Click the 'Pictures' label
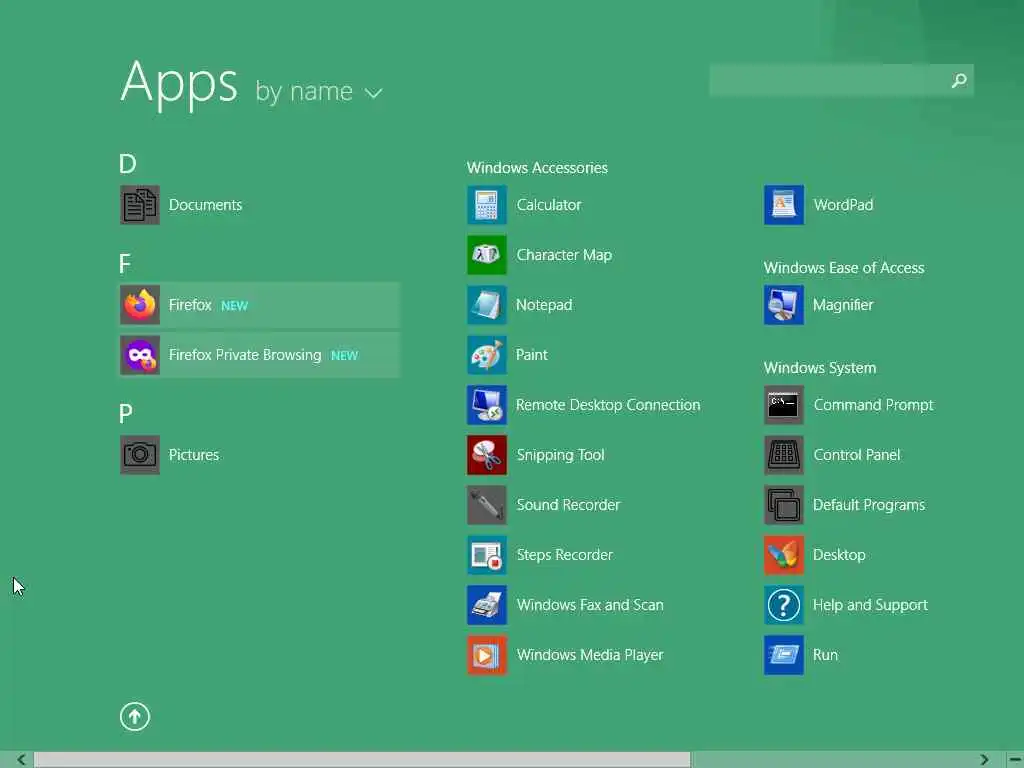The width and height of the screenshot is (1024, 768). (x=193, y=455)
